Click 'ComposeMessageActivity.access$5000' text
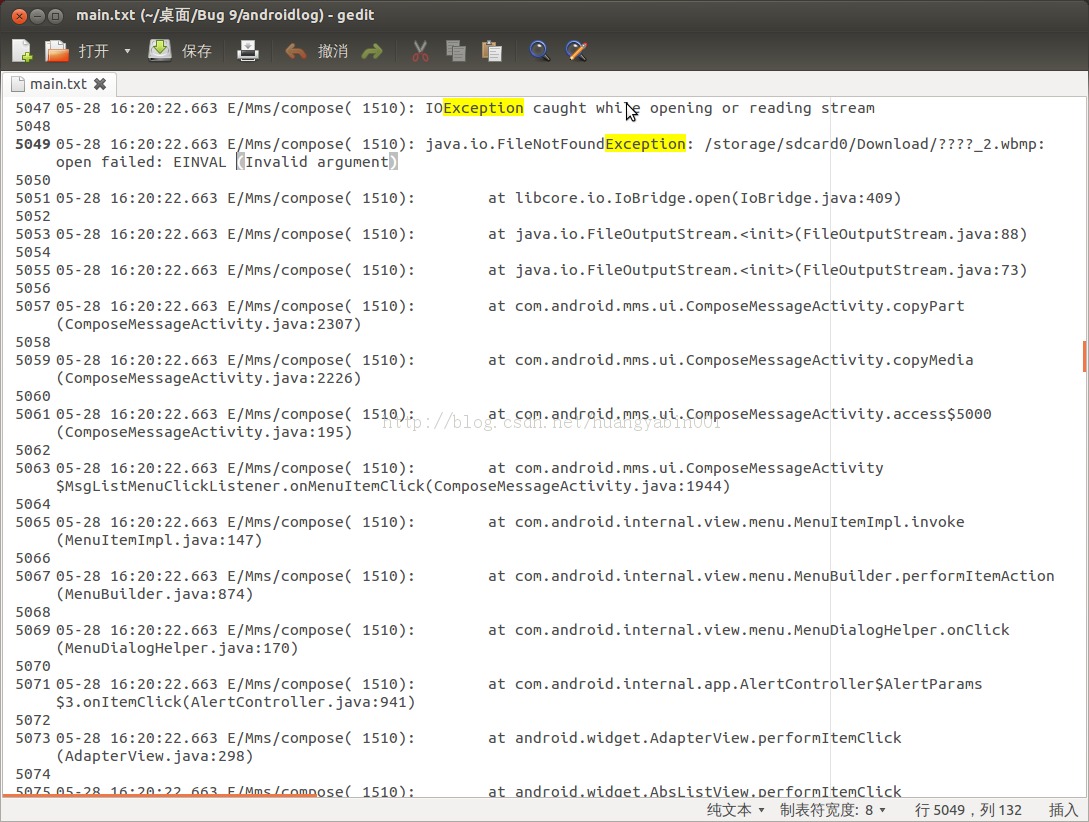This screenshot has height=822, width=1089. pos(839,415)
